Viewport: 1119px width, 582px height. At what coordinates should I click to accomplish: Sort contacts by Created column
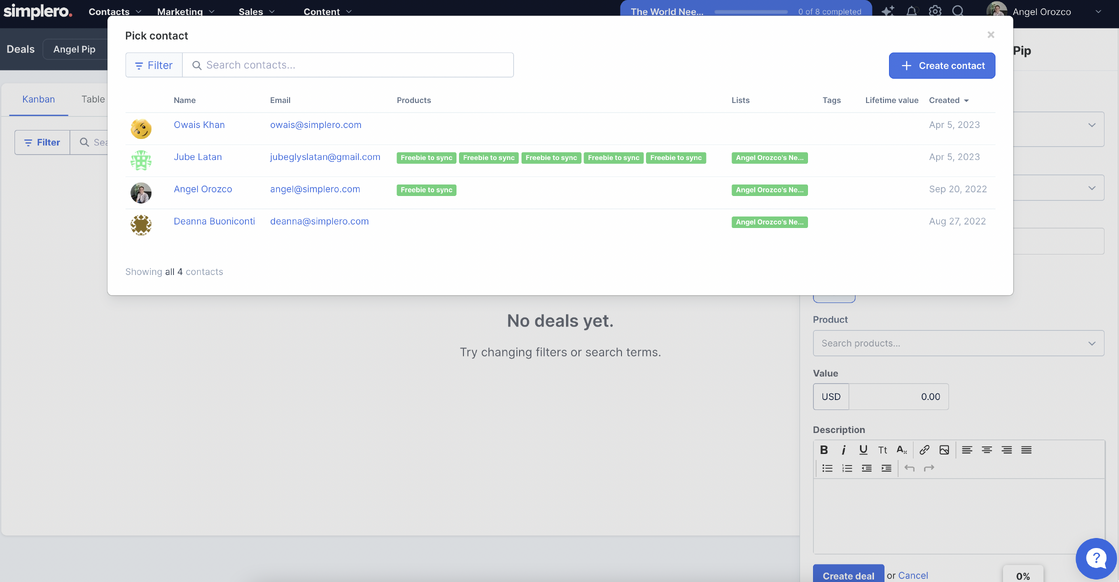point(948,100)
